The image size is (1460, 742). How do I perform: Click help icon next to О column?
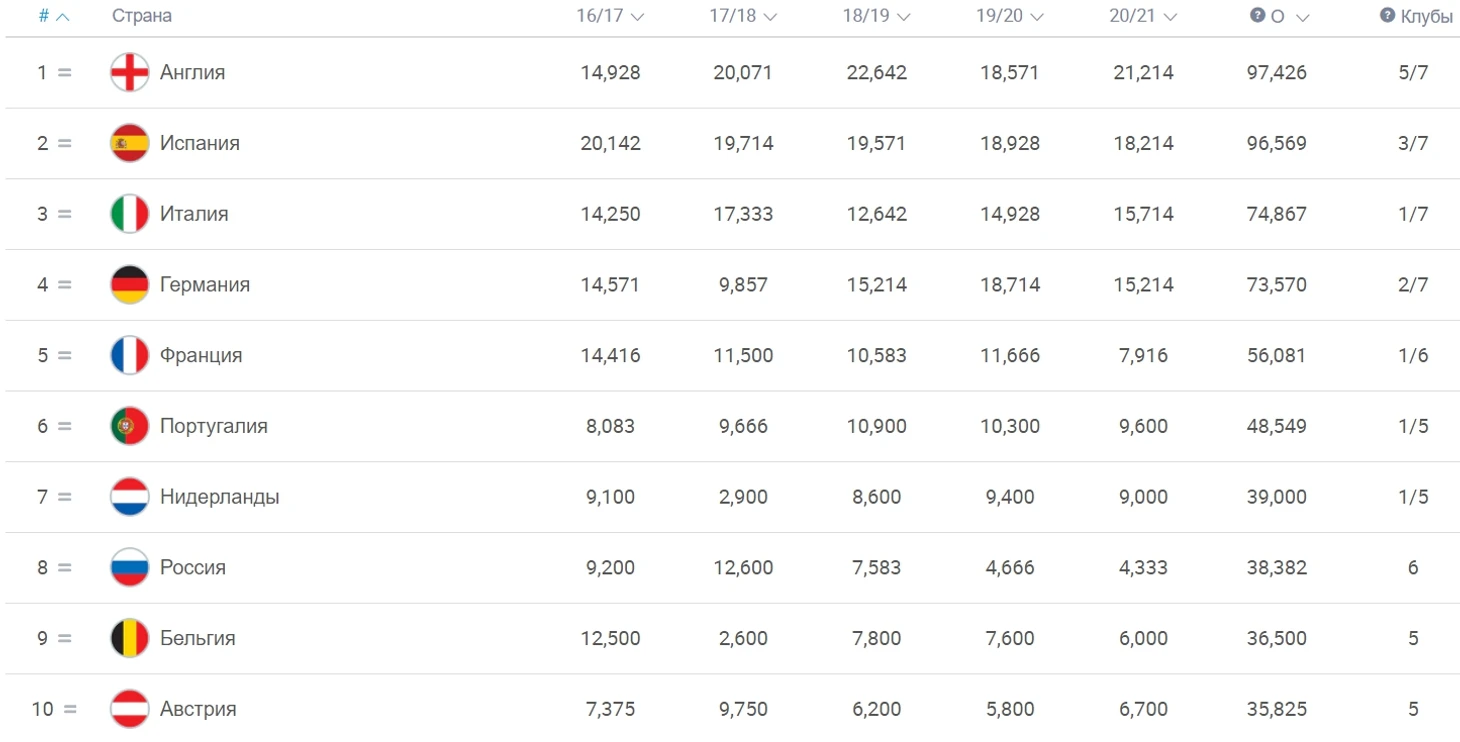(1258, 15)
